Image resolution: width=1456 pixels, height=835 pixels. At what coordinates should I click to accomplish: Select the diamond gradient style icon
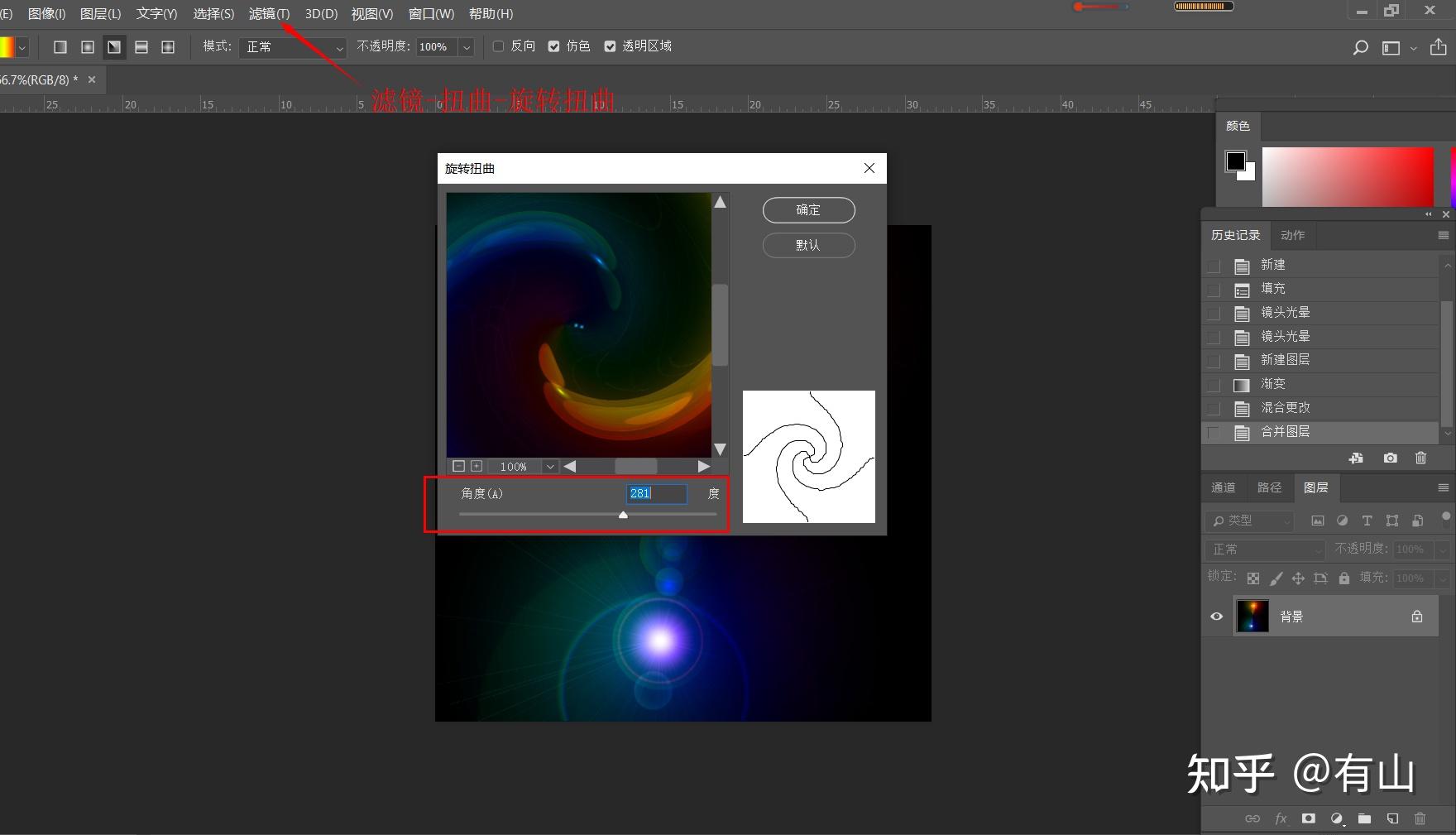click(168, 47)
